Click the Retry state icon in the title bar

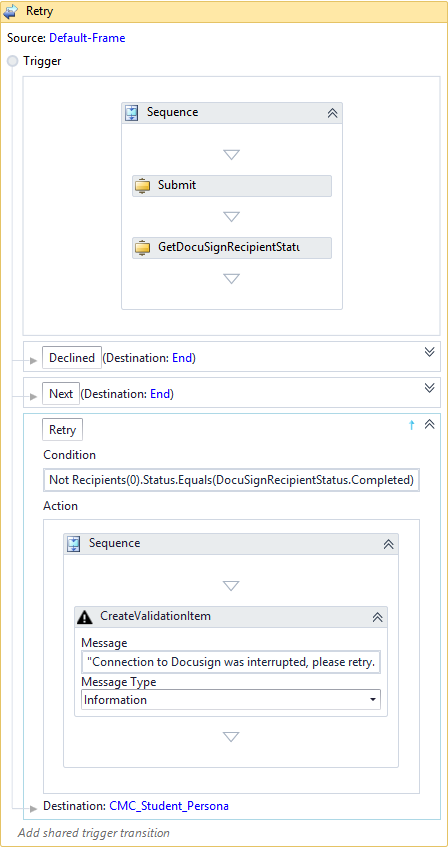pos(11,11)
